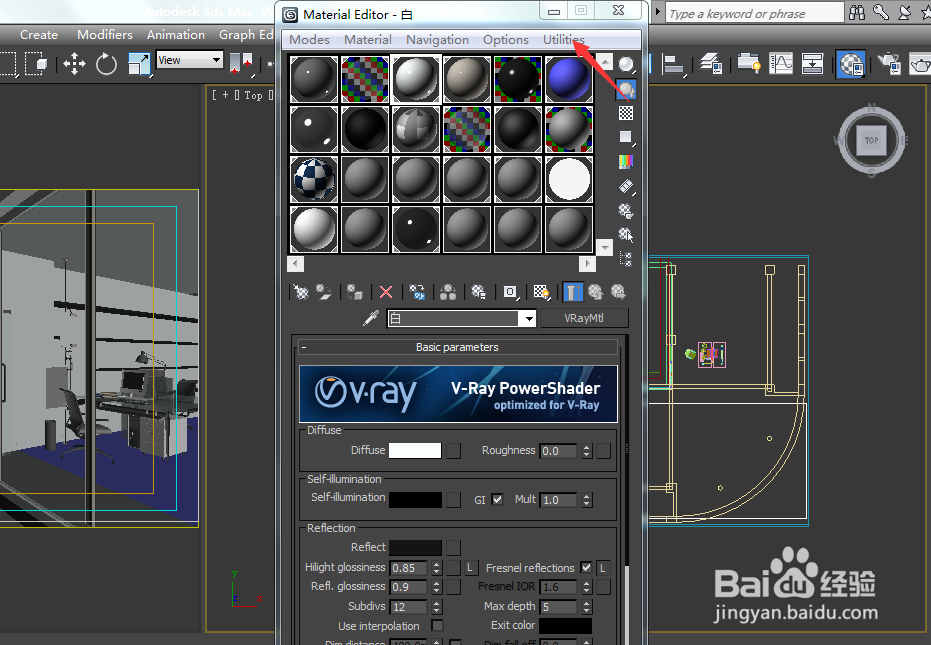Click Show Shaded Material in Viewport icon
The image size is (931, 645).
542,292
